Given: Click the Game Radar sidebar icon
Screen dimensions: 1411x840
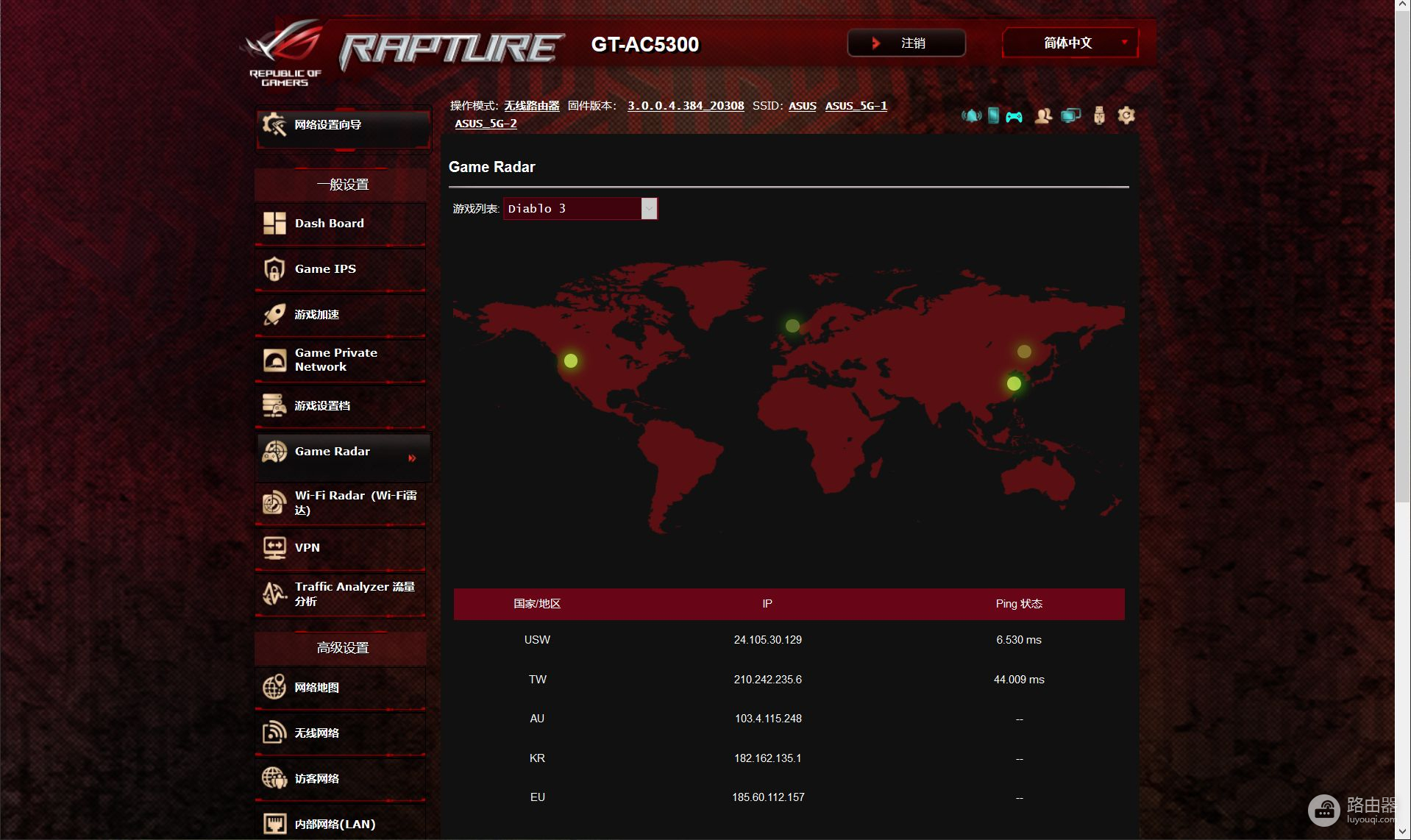Looking at the screenshot, I should coord(274,452).
